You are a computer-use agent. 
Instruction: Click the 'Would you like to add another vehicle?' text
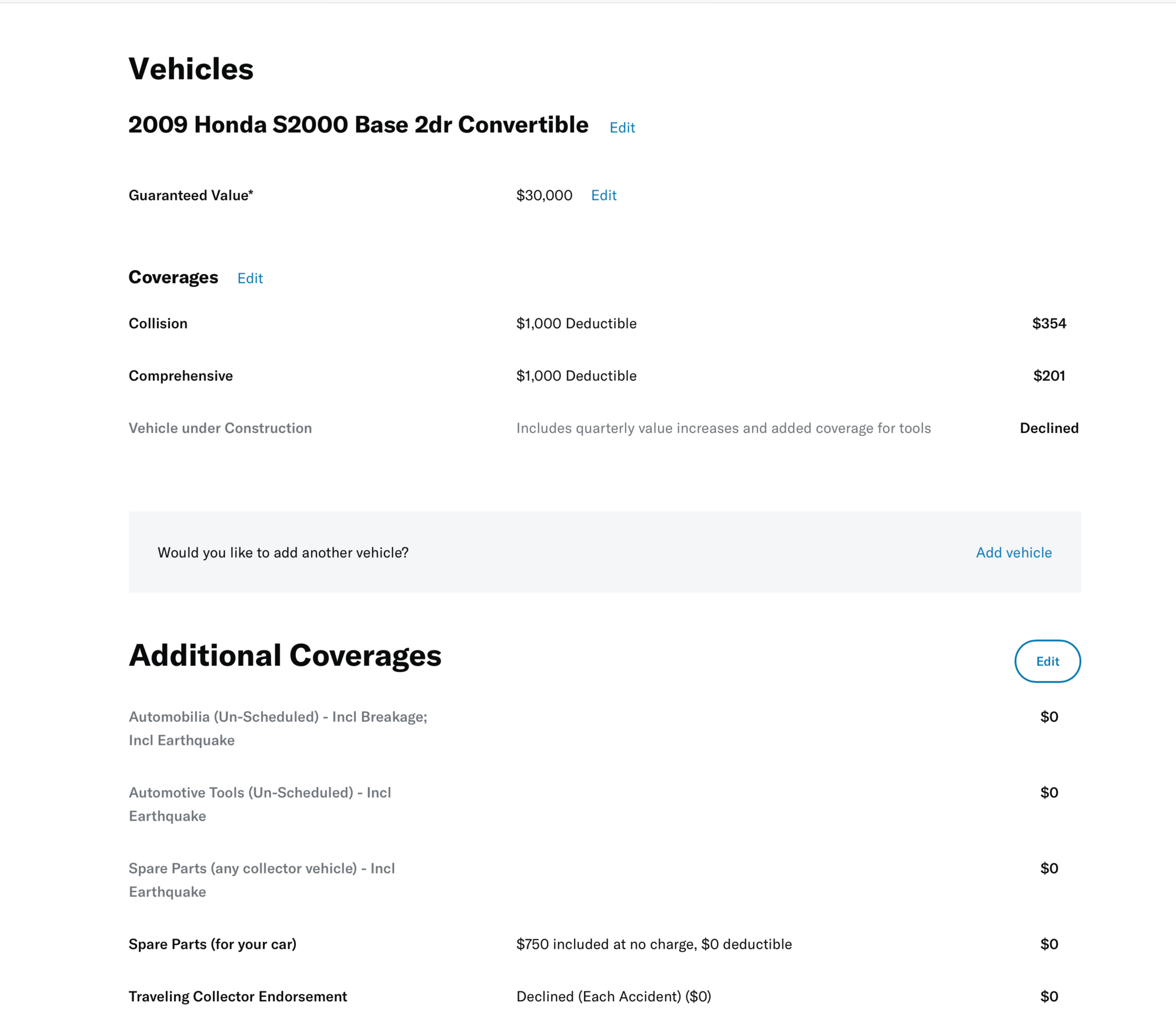(x=283, y=552)
